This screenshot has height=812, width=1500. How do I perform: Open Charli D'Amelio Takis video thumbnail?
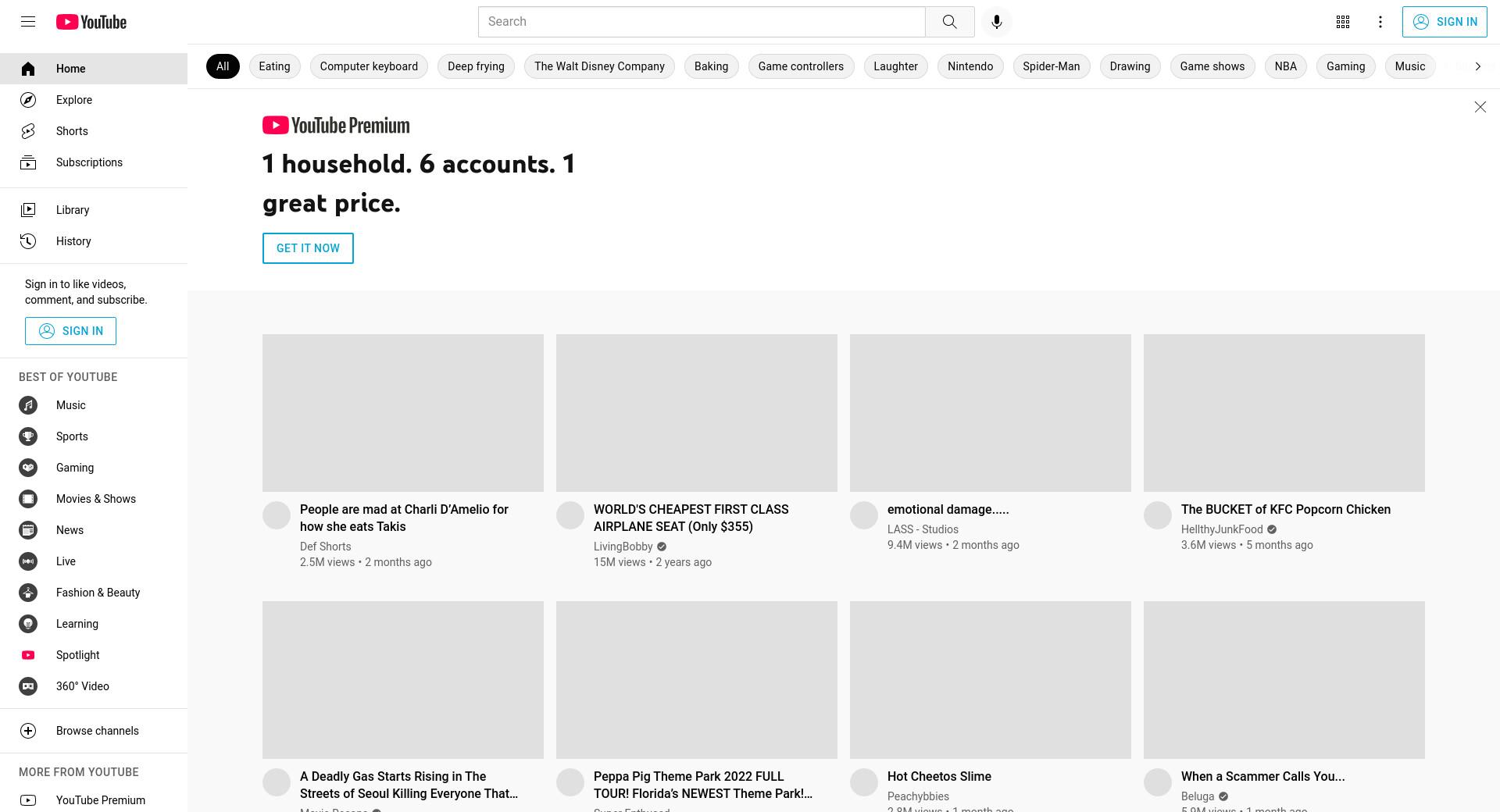tap(403, 413)
